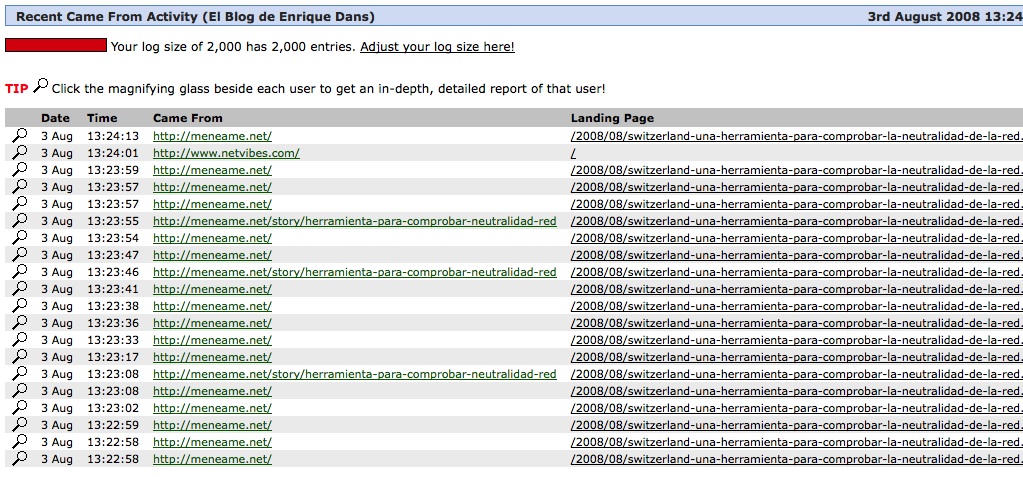Image resolution: width=1023 pixels, height=477 pixels.
Task: Click magnifying glass beside the 13:23:59 entry
Action: tap(19, 170)
